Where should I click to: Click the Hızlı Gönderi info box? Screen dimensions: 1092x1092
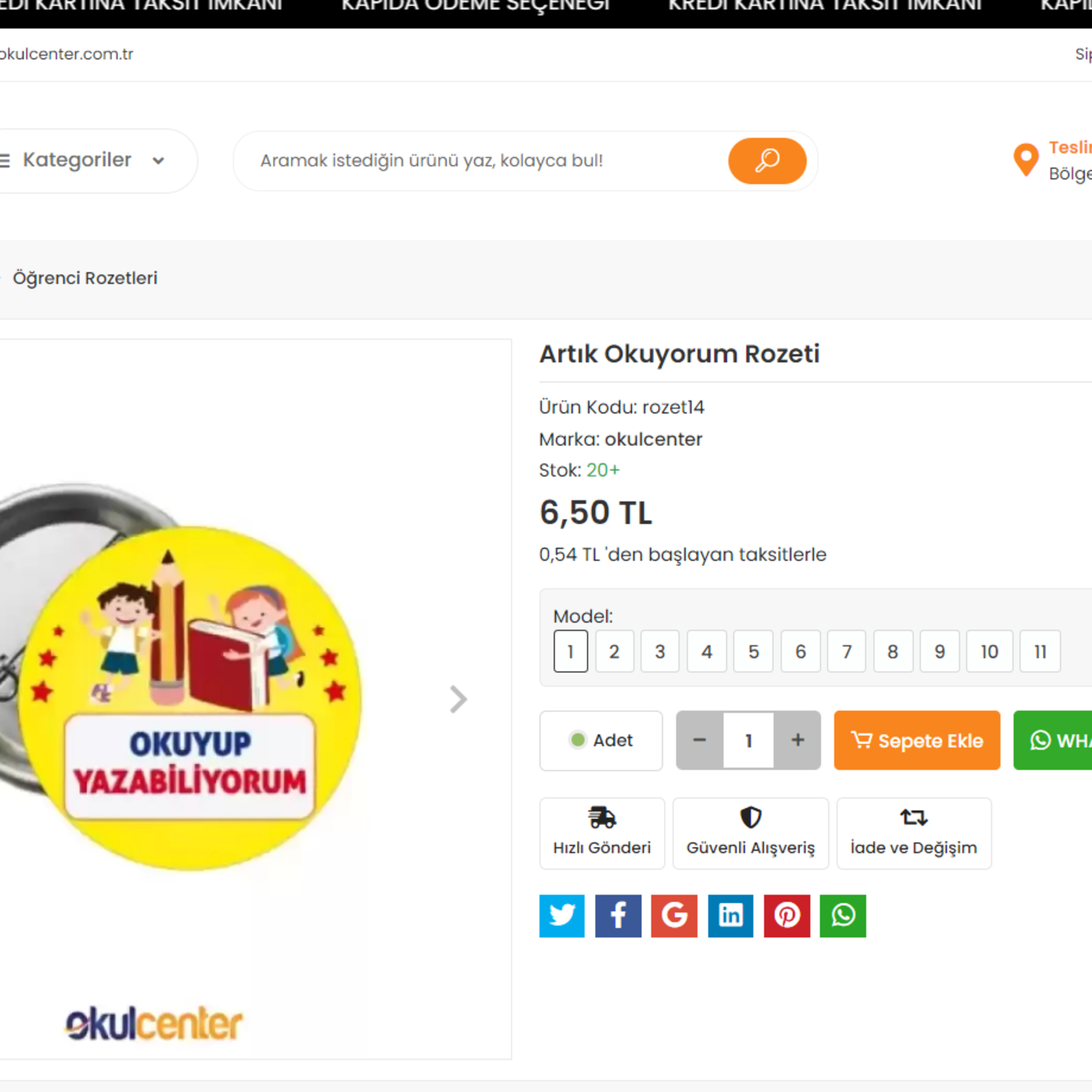(602, 833)
